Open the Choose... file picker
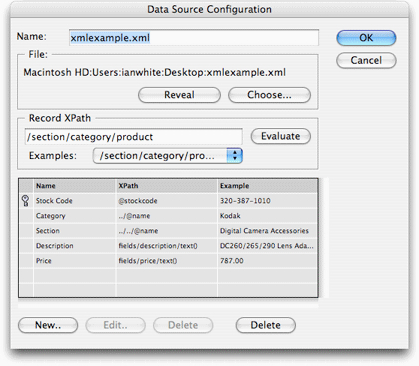 [x=269, y=95]
